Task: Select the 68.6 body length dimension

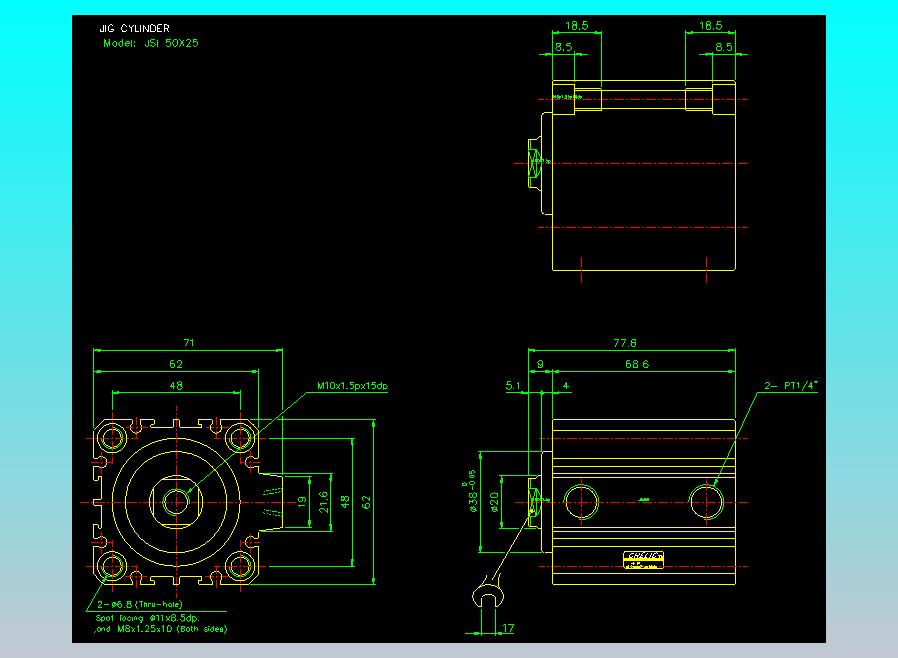Action: [637, 364]
